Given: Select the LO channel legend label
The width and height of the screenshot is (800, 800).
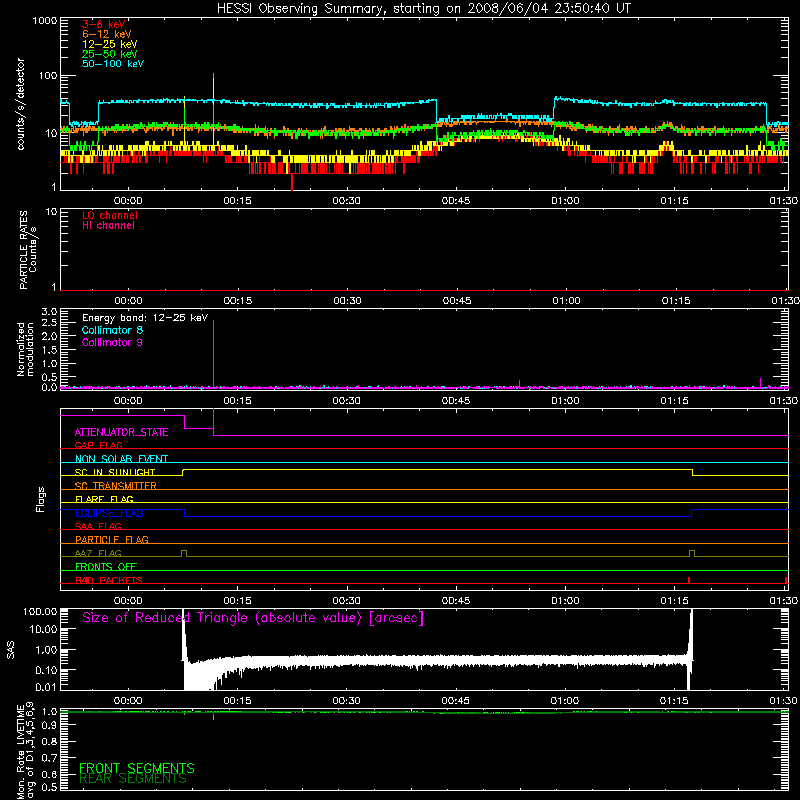Looking at the screenshot, I should coord(110,215).
